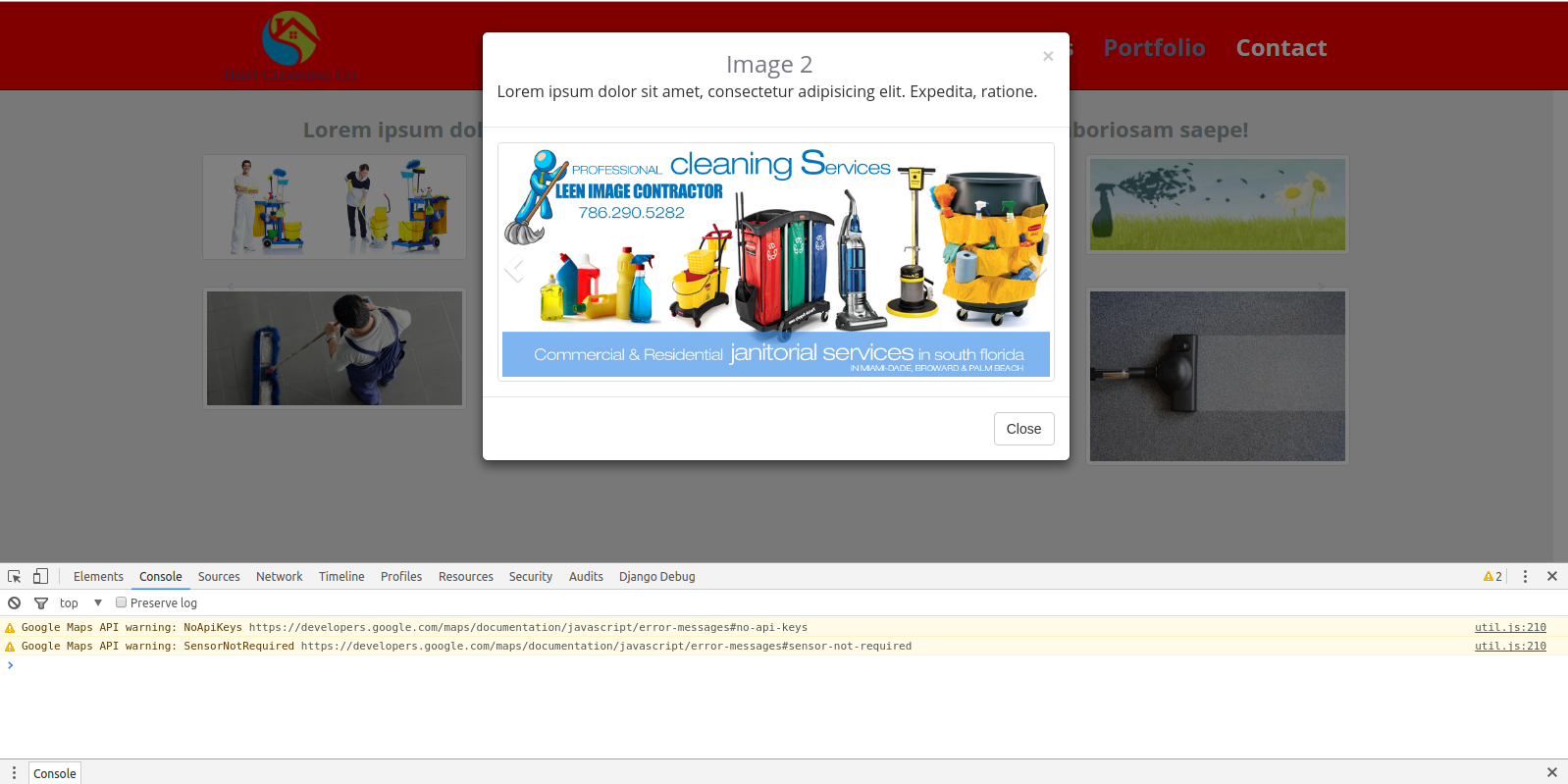The width and height of the screenshot is (1568, 784).
Task: Click the "Google Maps API warning: NoApiKeys" message
Action: 131,627
